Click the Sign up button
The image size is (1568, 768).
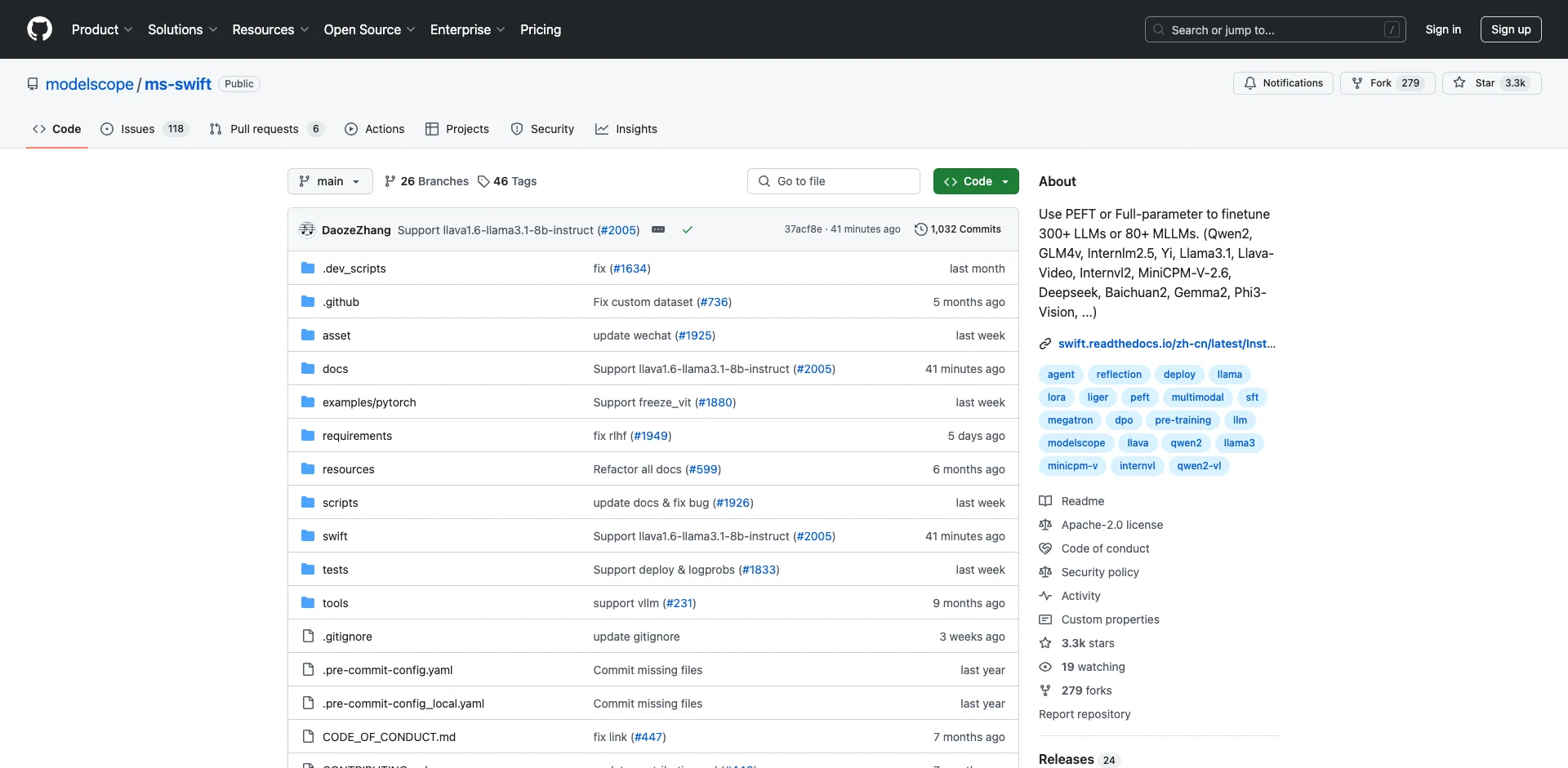[1511, 29]
